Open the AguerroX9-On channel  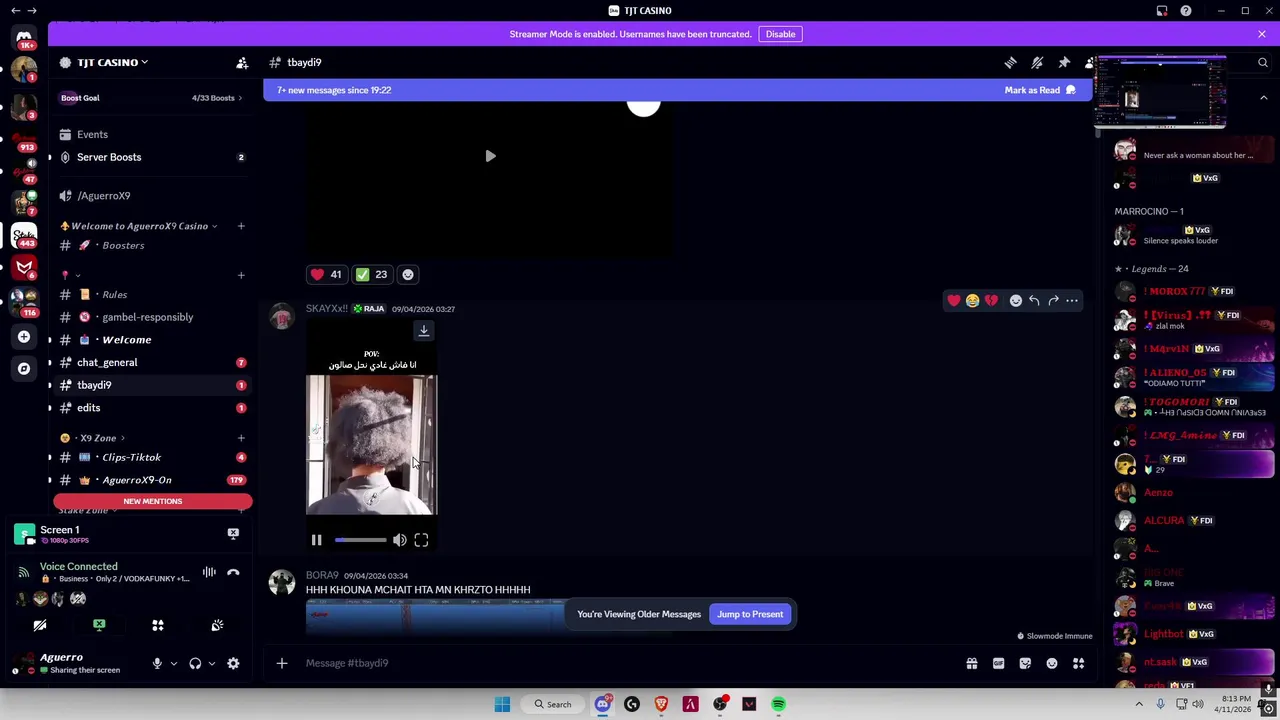tap(153, 480)
